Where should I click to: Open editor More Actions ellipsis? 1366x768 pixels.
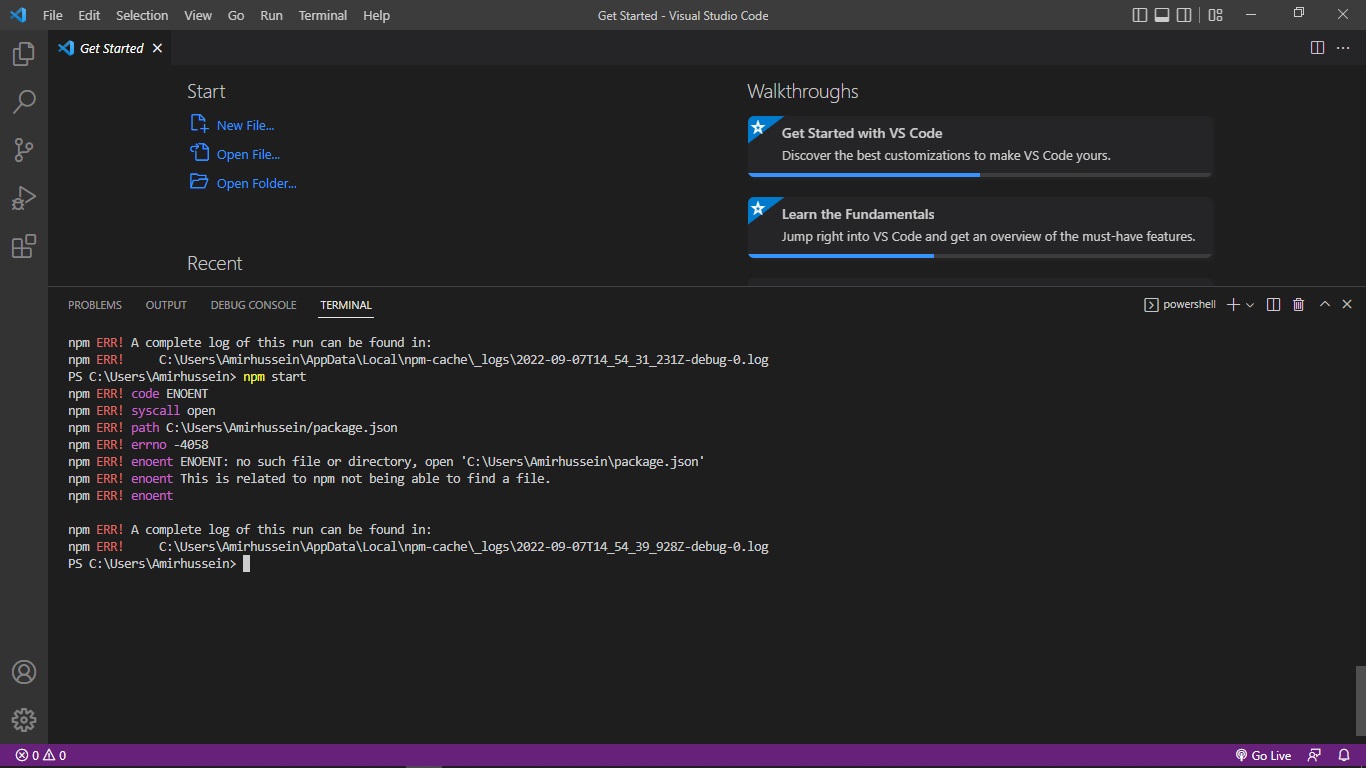[x=1343, y=48]
